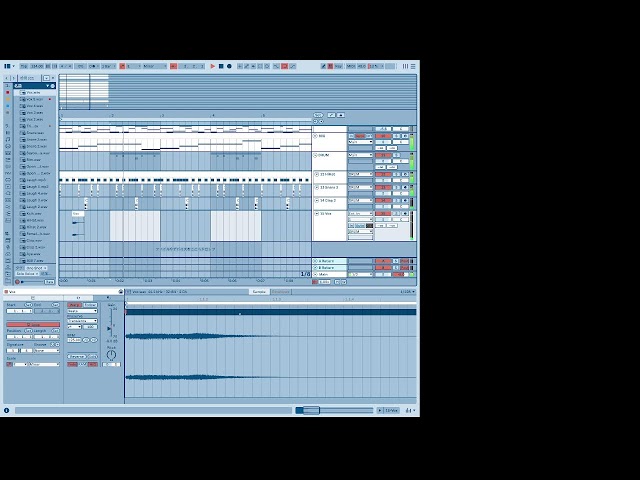Image resolution: width=640 pixels, height=480 pixels.
Task: Toggle the Scale Mode button in the top bar
Action: coord(122,66)
